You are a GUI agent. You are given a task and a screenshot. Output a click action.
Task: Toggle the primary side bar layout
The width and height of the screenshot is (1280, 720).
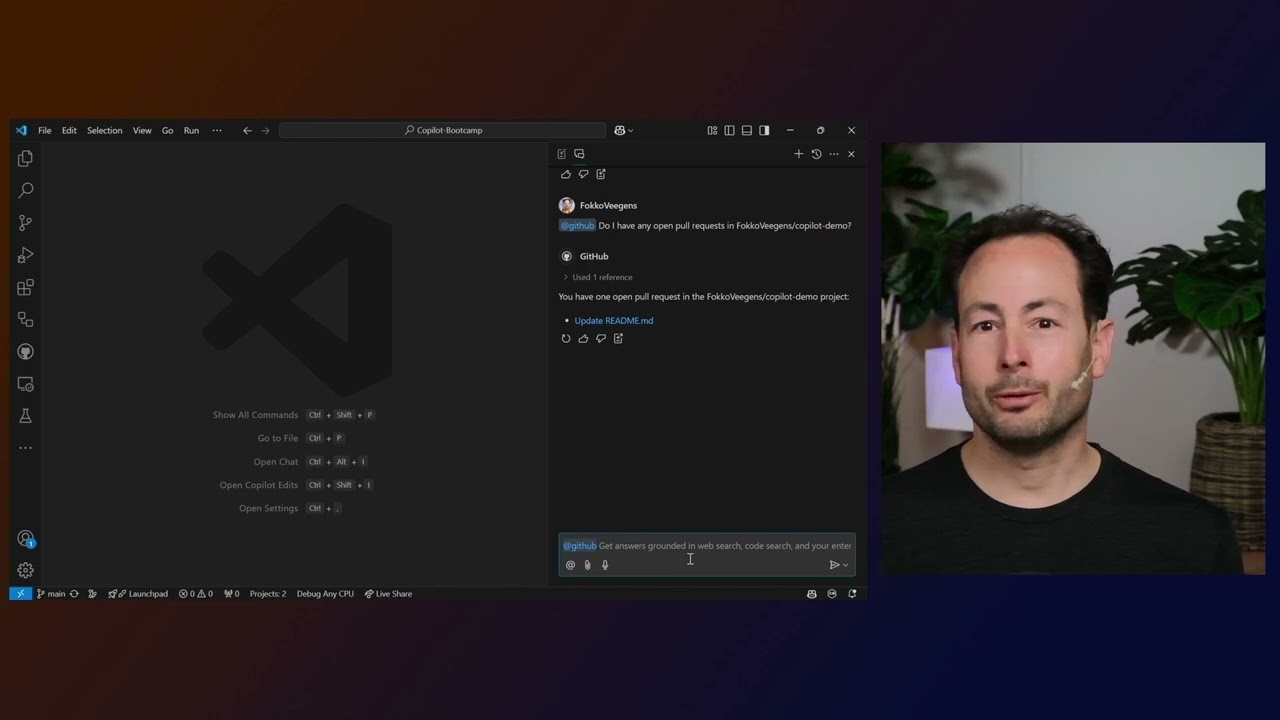(729, 130)
